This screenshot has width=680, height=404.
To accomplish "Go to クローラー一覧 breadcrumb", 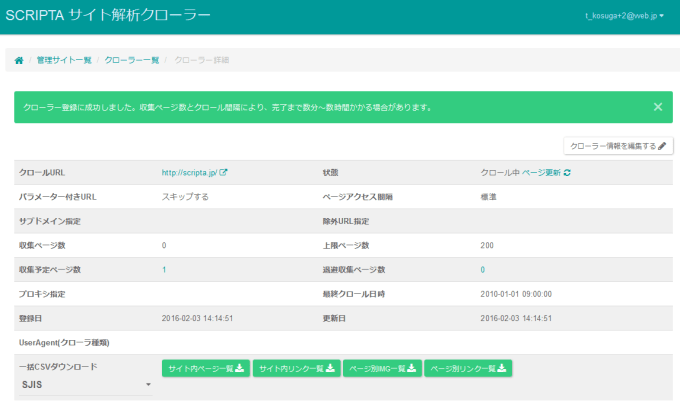I will pos(132,61).
